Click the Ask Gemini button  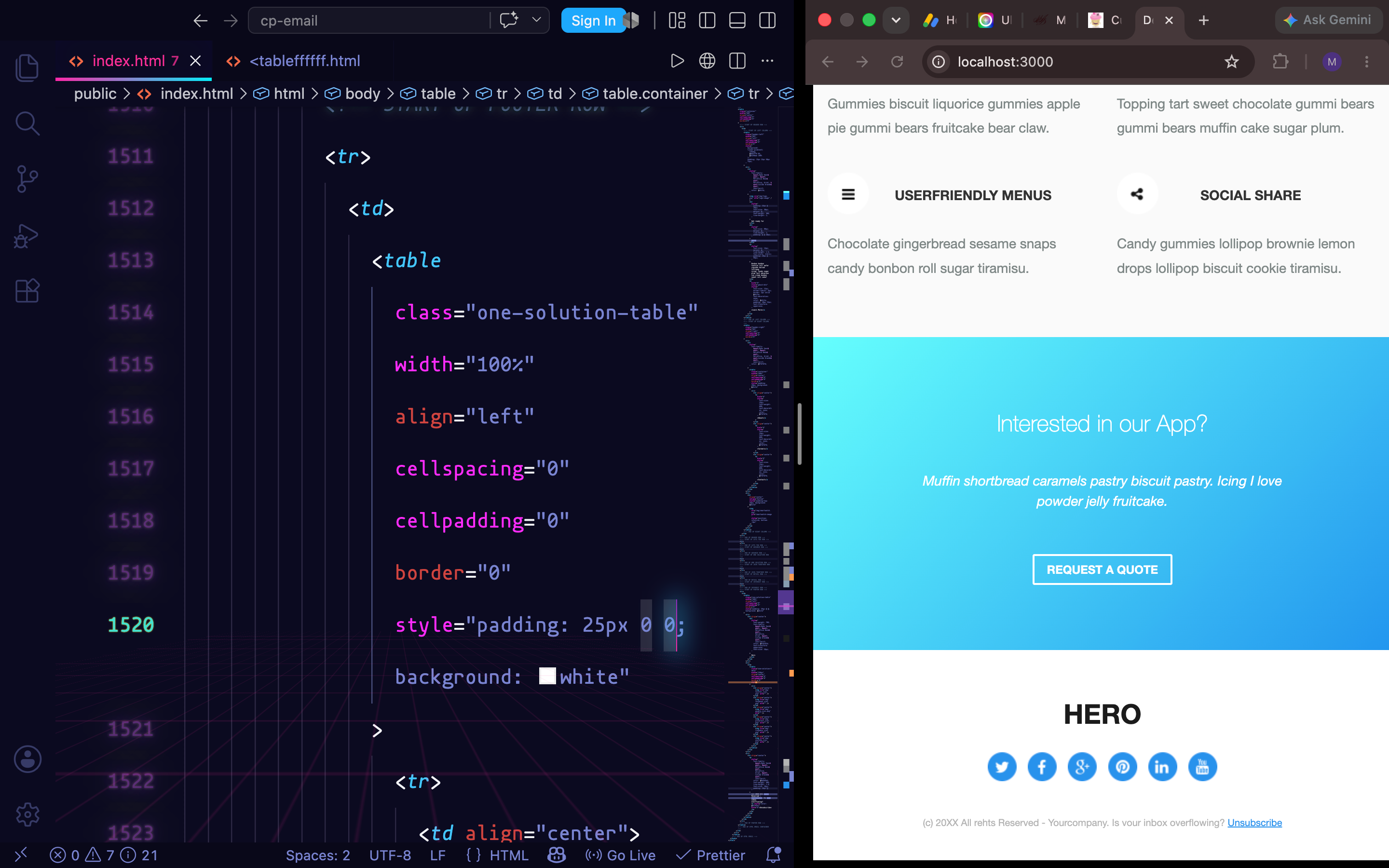[1328, 20]
